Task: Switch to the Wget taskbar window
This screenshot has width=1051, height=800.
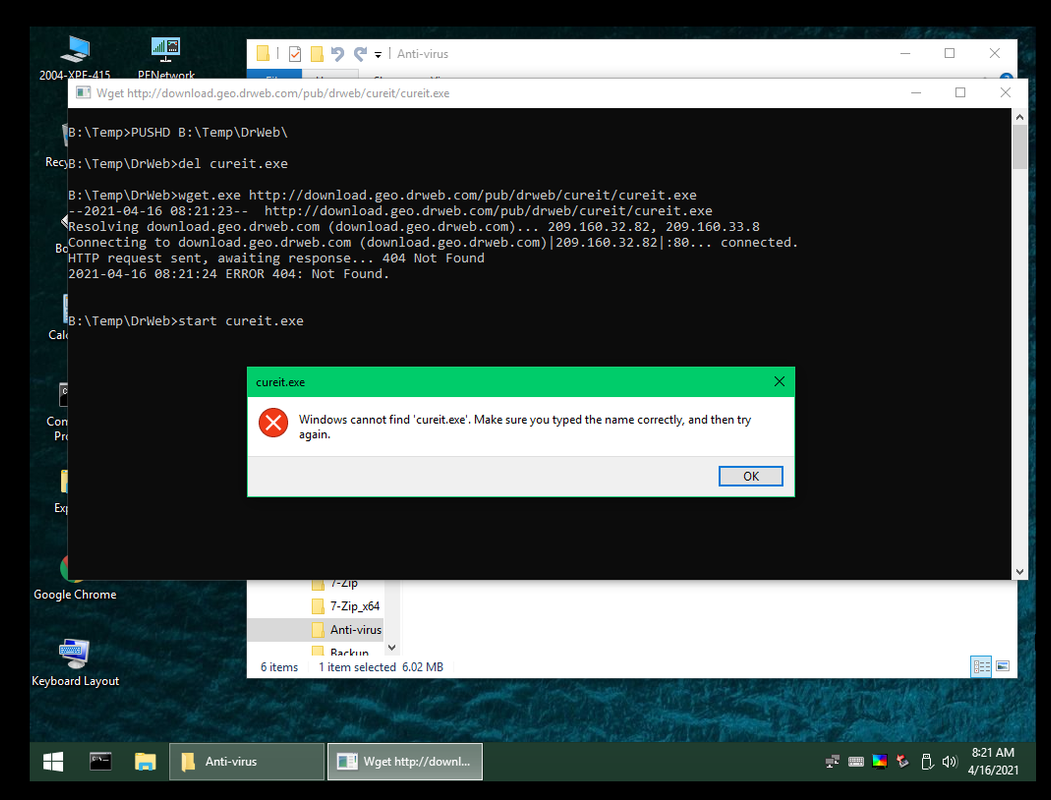Action: click(405, 761)
